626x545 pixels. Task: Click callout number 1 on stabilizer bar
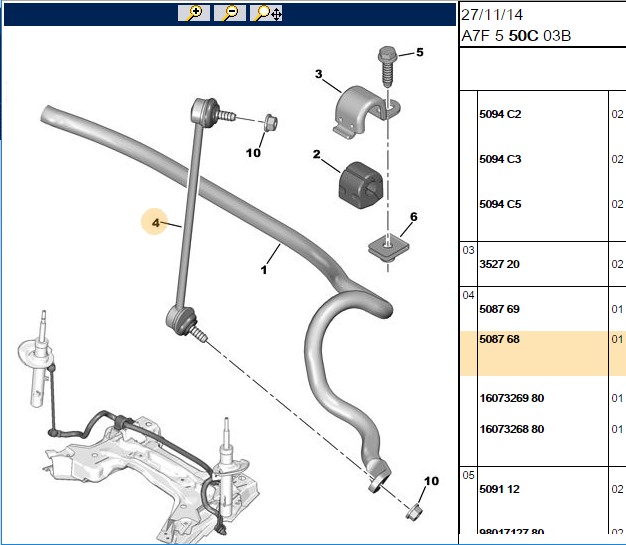coord(263,270)
